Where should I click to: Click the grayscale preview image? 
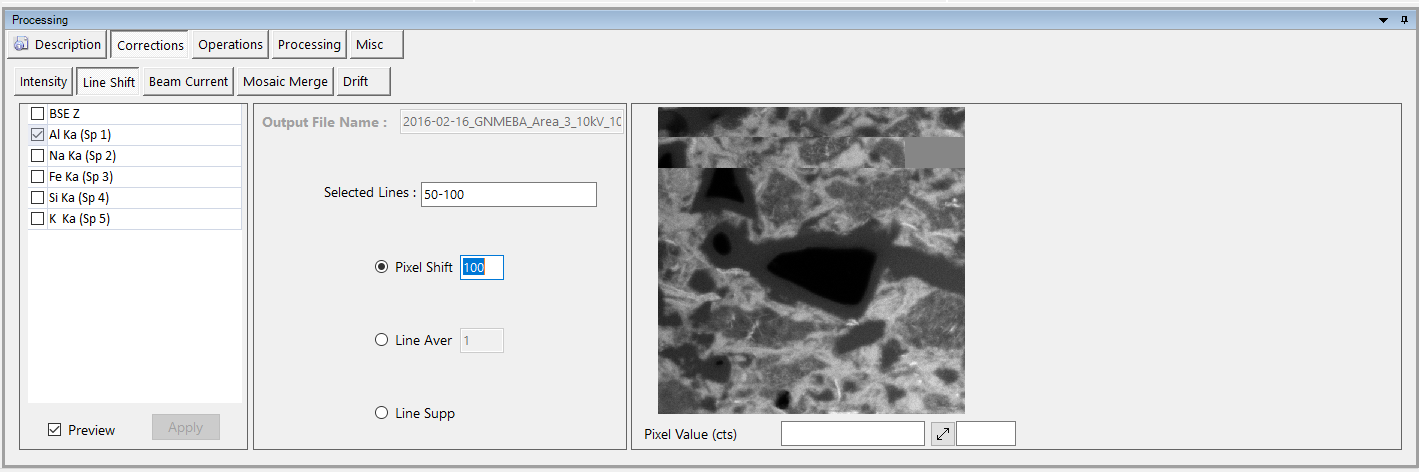811,261
